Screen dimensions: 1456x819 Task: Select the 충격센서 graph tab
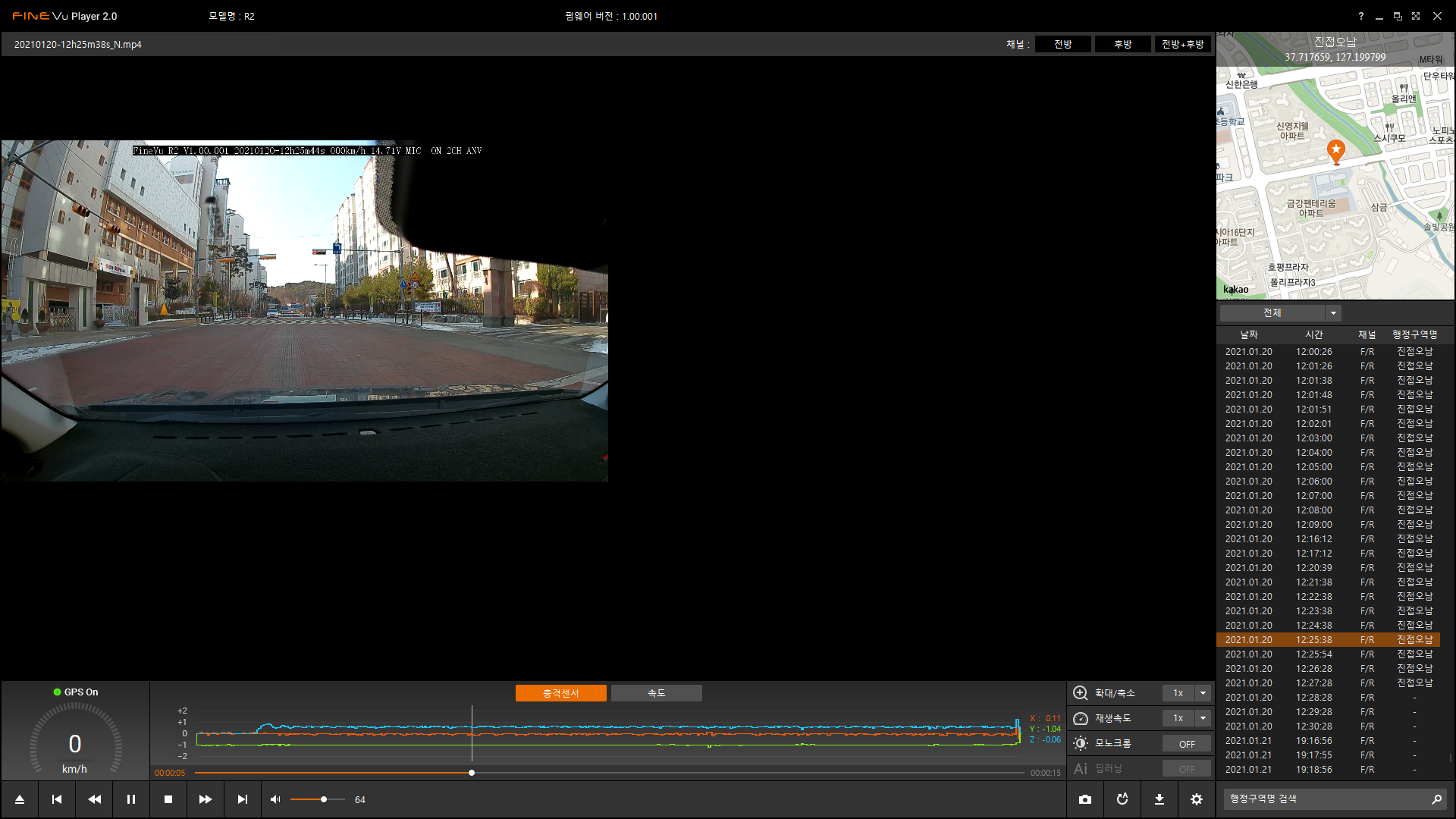pos(560,693)
